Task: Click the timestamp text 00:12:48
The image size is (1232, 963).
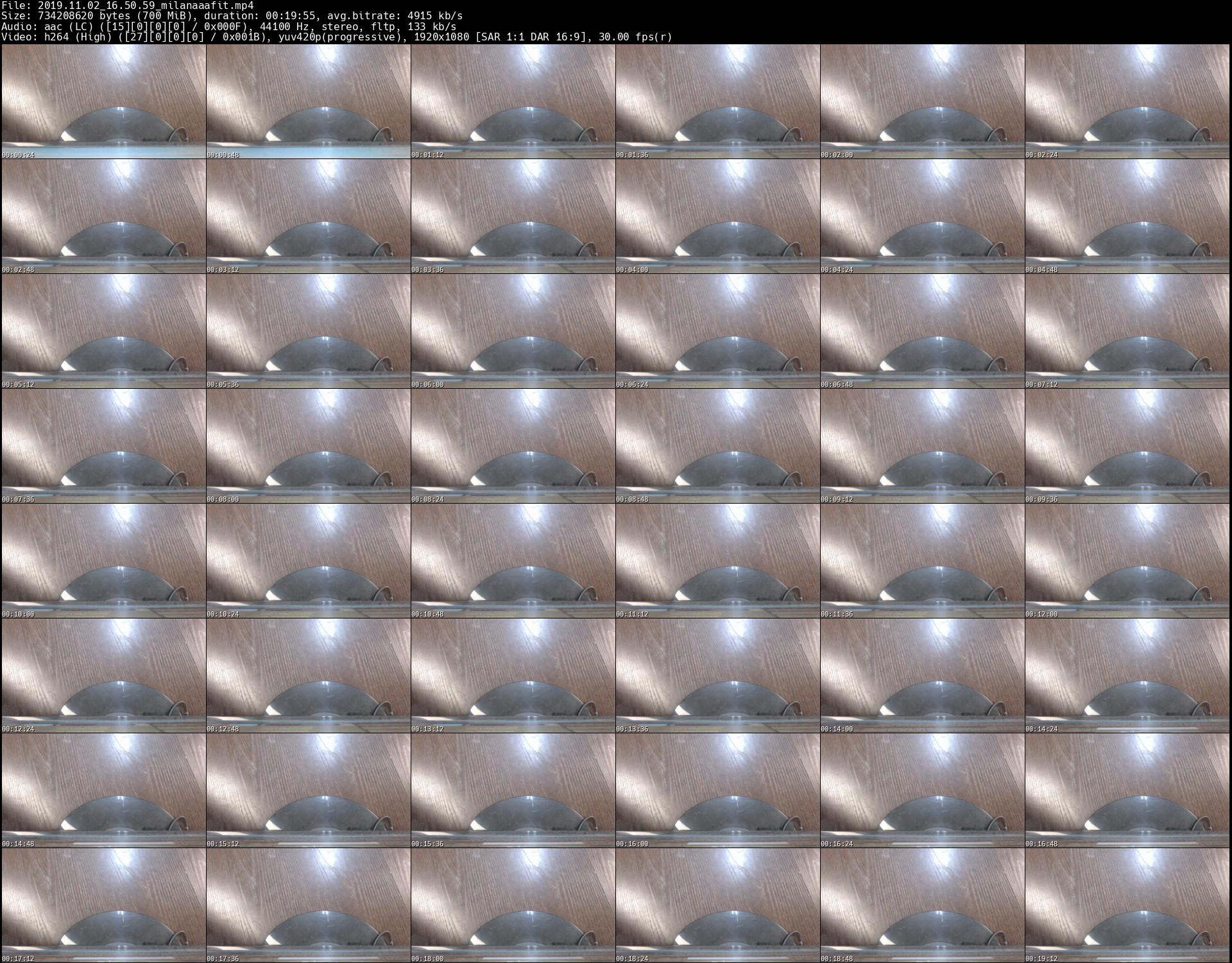Action: pyautogui.click(x=223, y=729)
